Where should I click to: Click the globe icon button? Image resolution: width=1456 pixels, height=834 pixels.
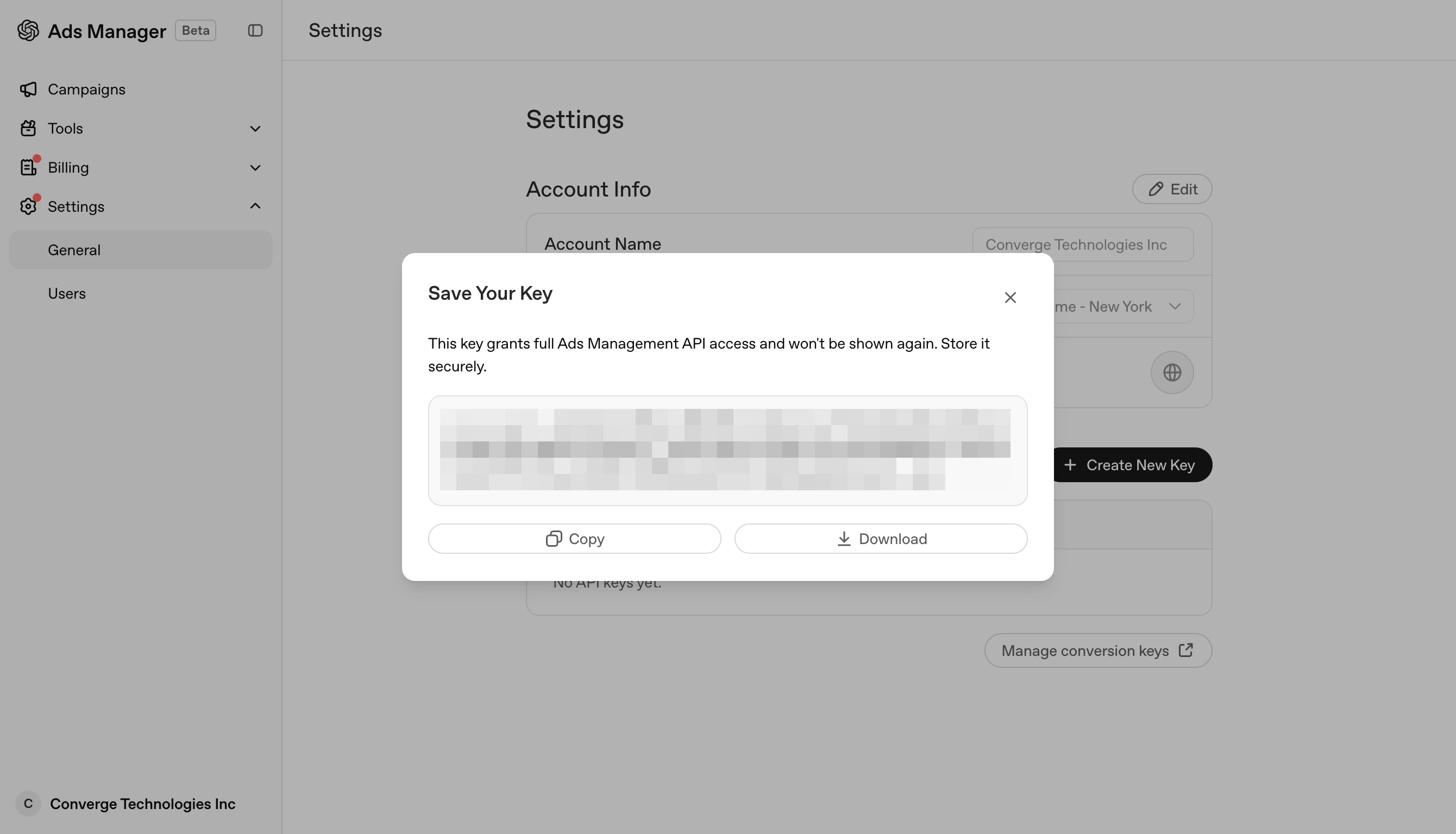point(1172,372)
